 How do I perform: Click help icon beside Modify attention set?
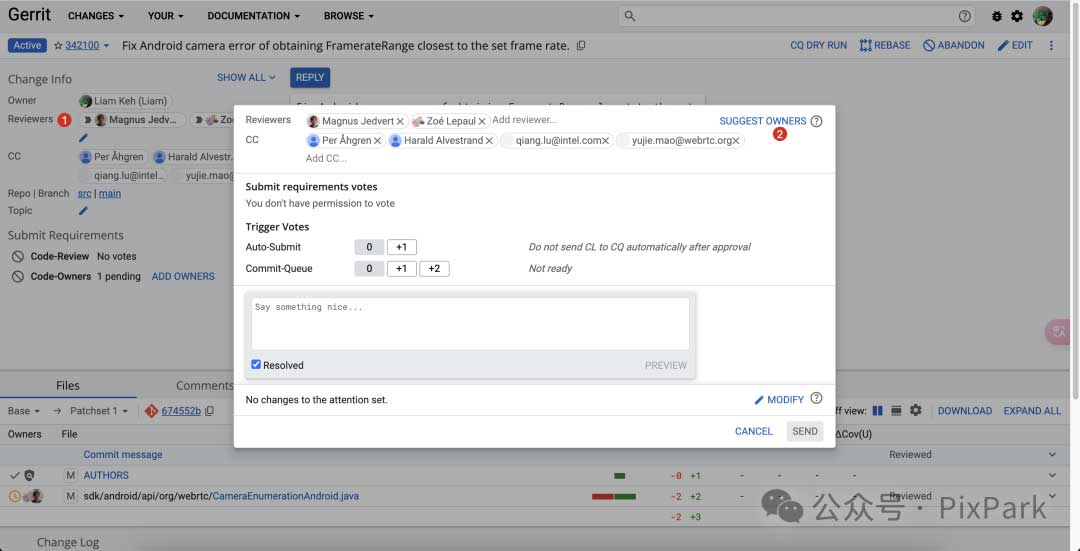click(816, 399)
